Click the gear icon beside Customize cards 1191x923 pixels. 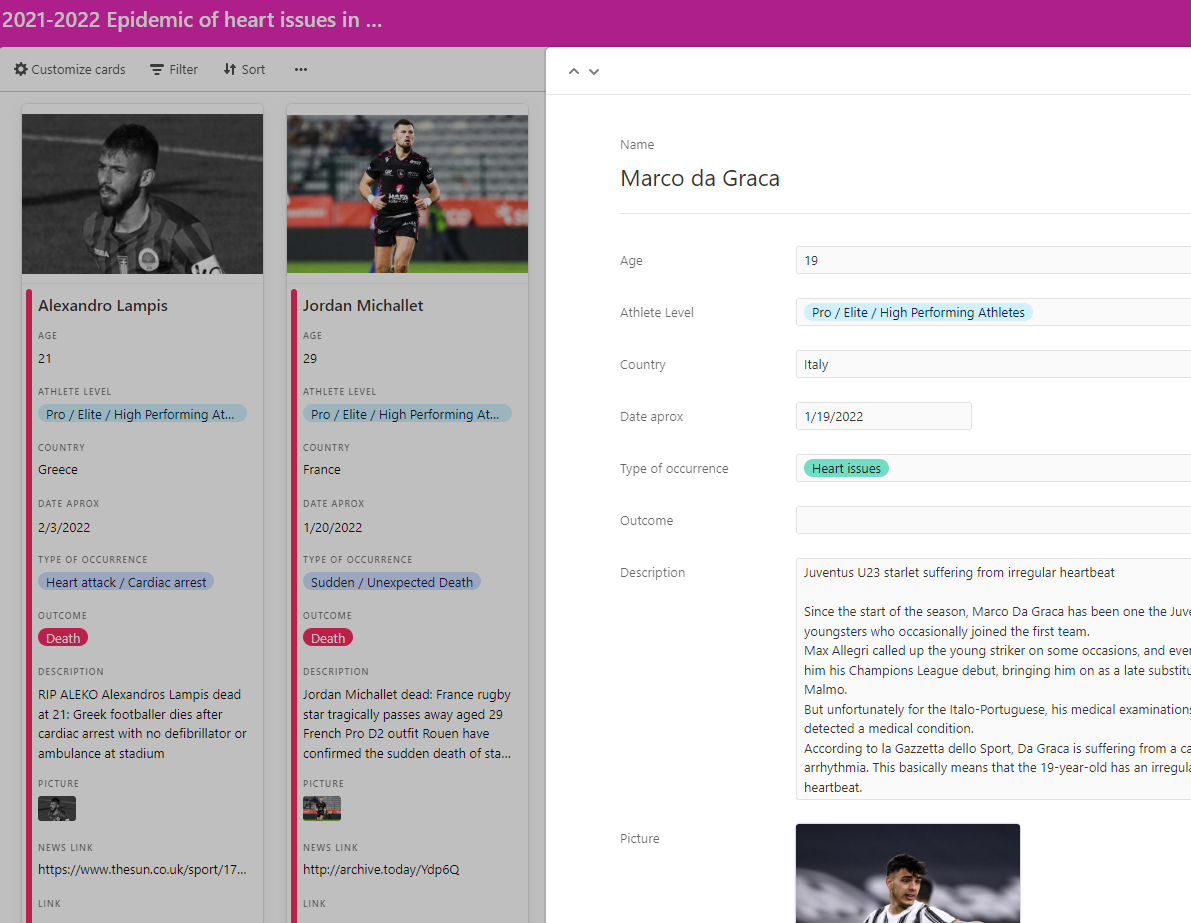[x=21, y=69]
